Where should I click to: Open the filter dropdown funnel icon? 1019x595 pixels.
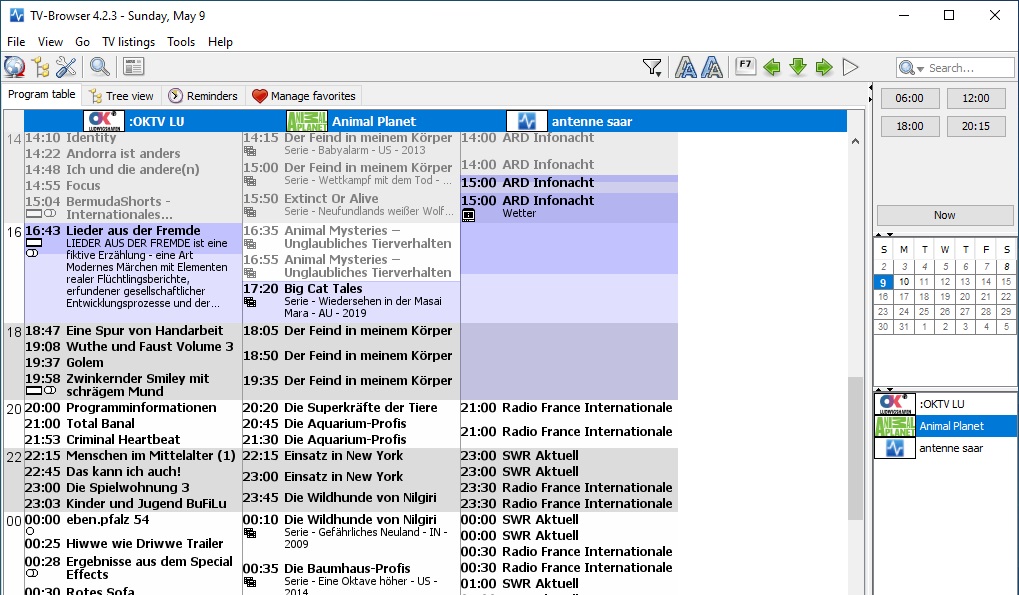pyautogui.click(x=652, y=67)
